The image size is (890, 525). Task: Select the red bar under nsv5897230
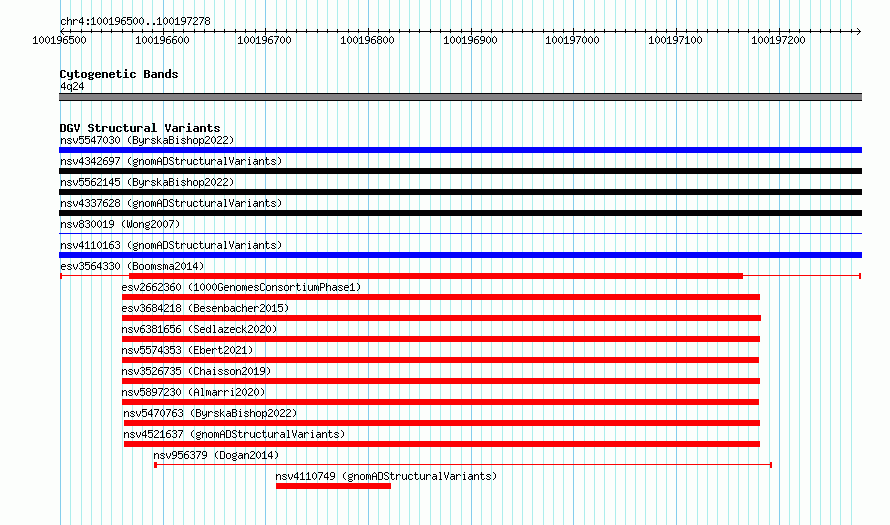pos(440,402)
